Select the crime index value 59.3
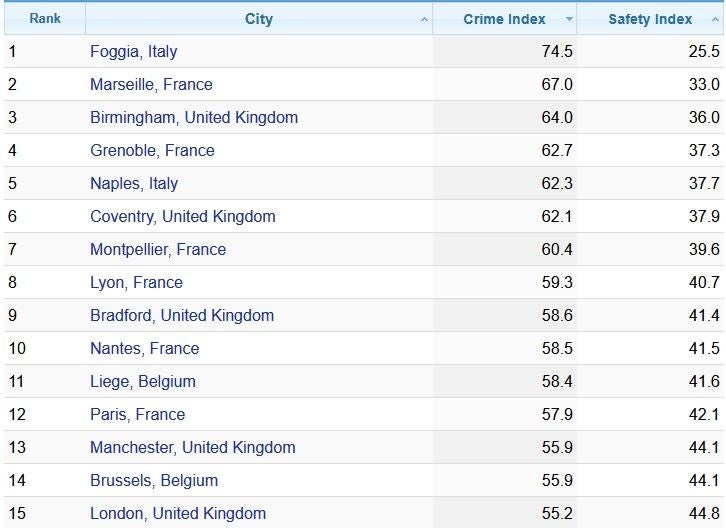 (557, 283)
